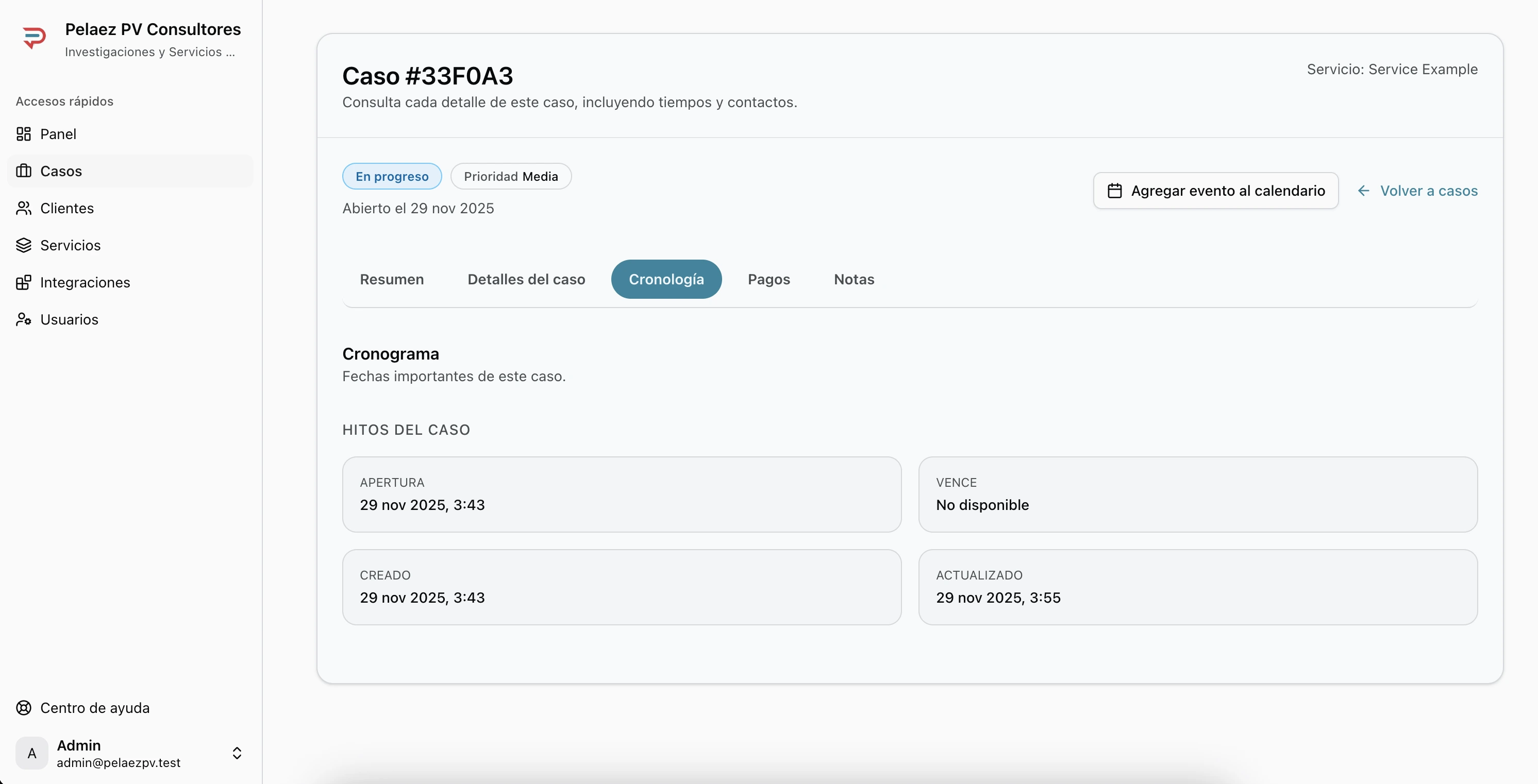Click the Prioridad Media badge

510,177
